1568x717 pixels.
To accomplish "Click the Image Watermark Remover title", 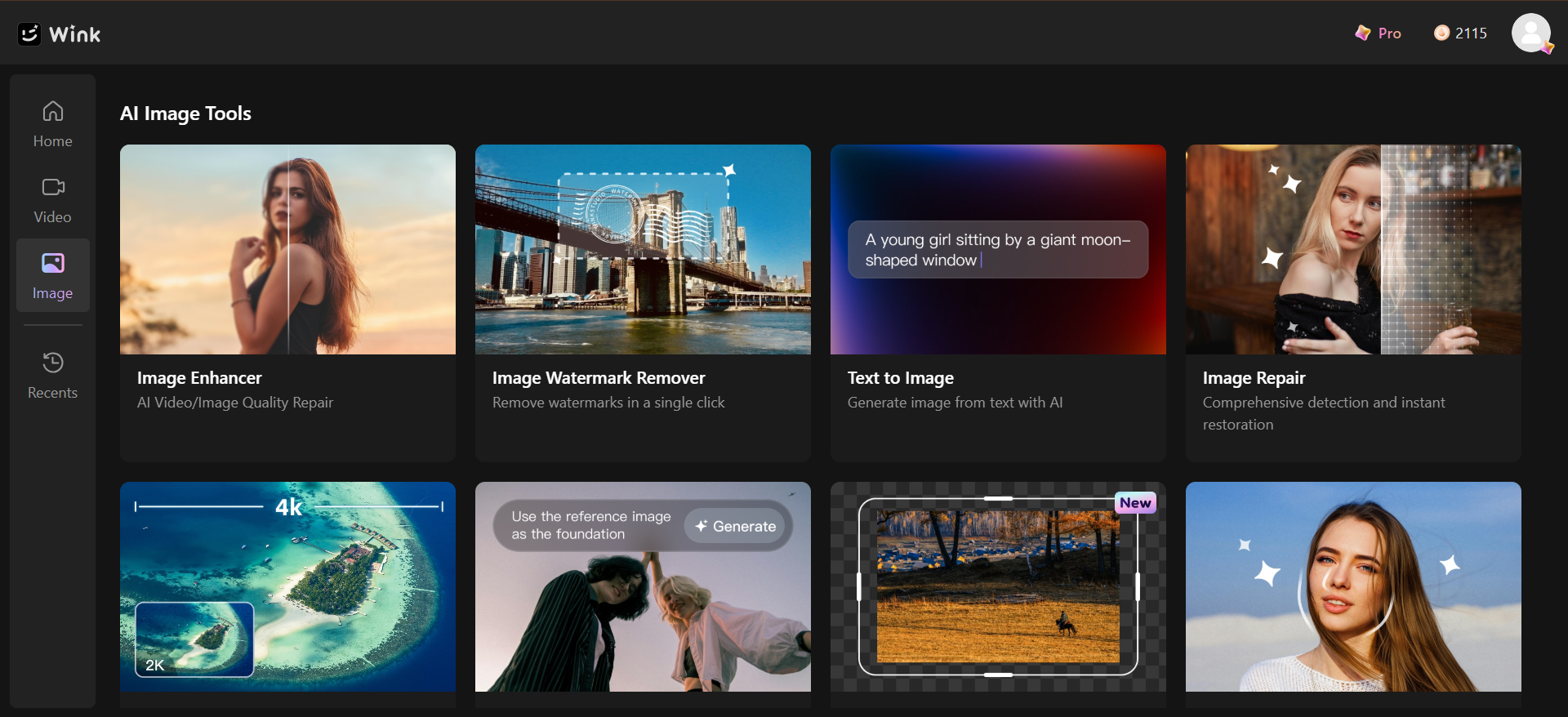I will tap(599, 378).
